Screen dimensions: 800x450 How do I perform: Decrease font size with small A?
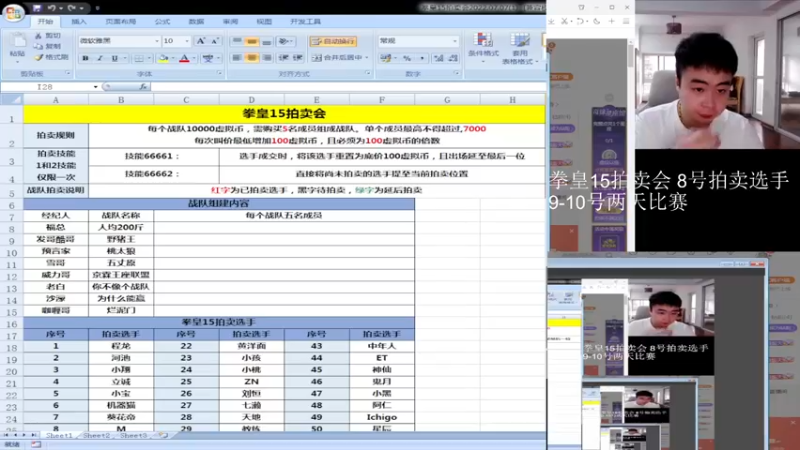(x=215, y=41)
